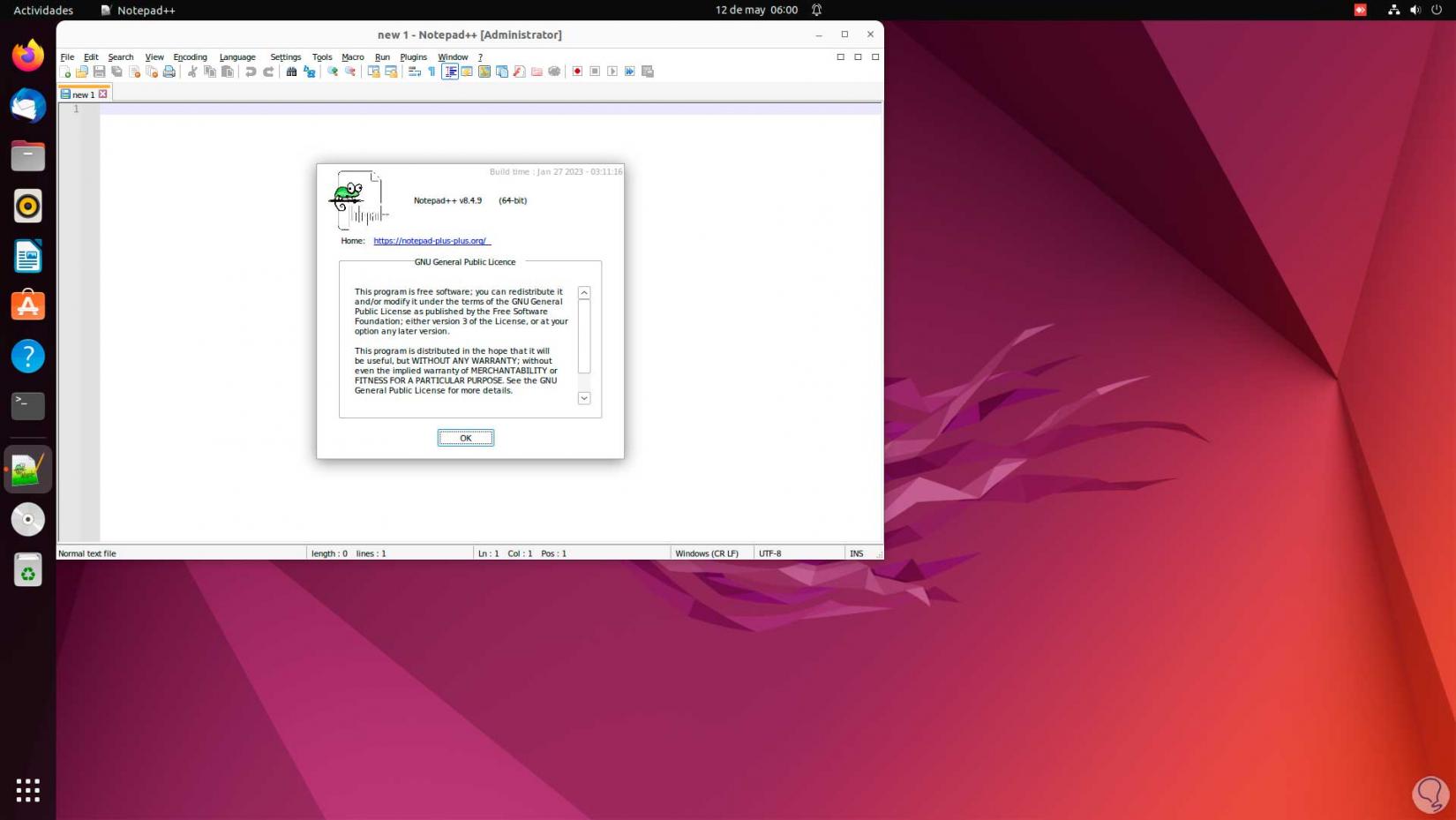1456x820 pixels.
Task: Open the Document Map toolbar icon
Action: (484, 71)
